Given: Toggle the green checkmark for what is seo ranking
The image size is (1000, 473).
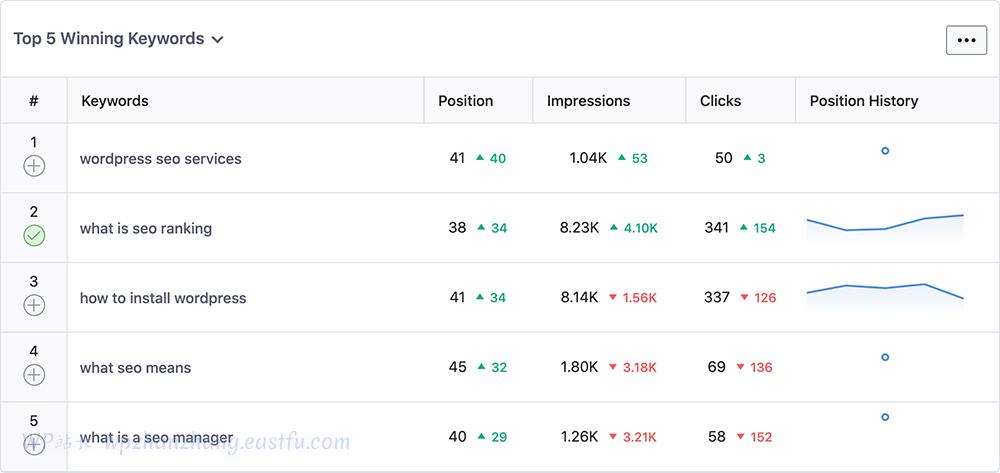Looking at the screenshot, I should coord(34,236).
